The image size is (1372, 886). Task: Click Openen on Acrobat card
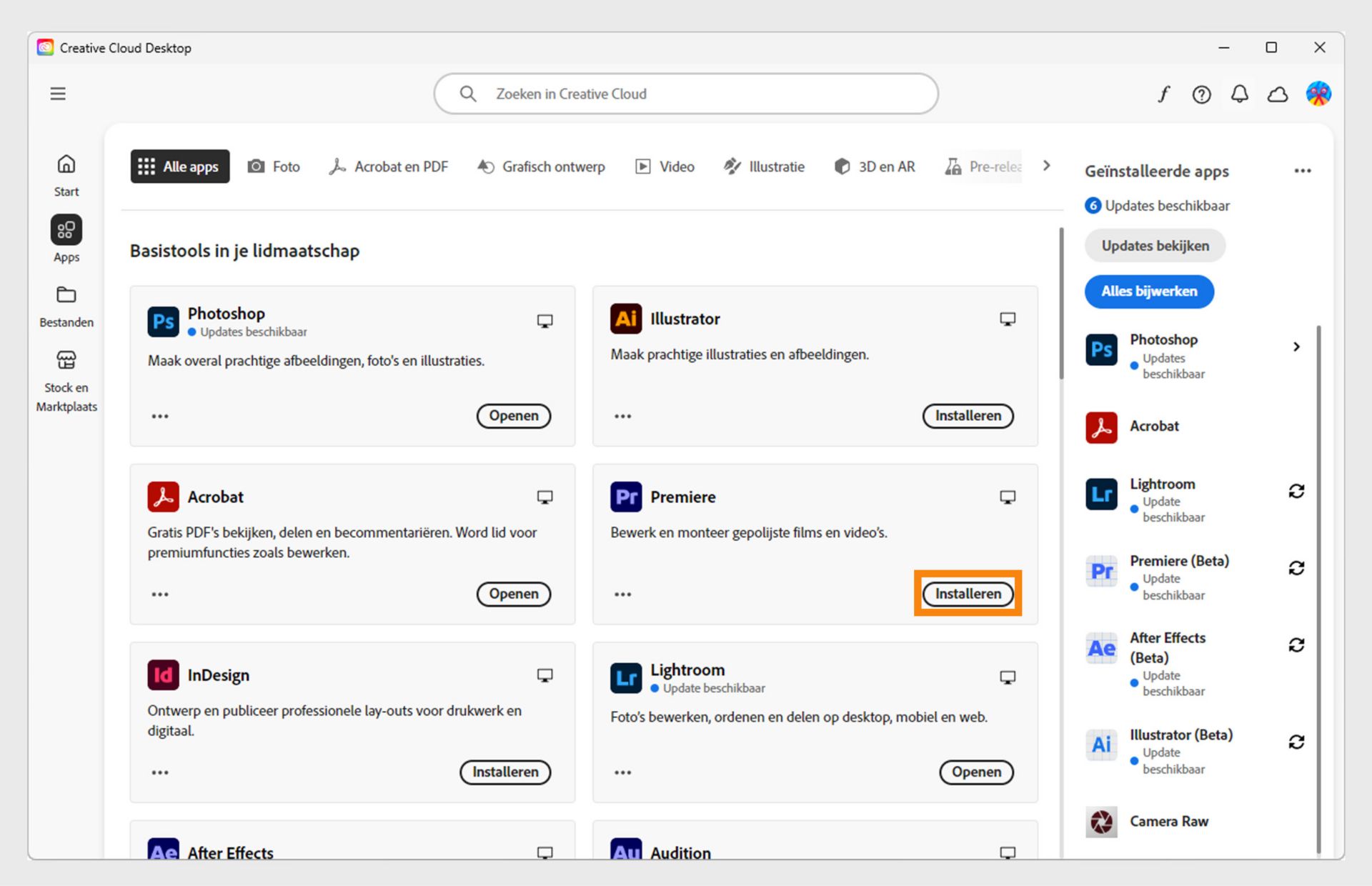tap(513, 594)
